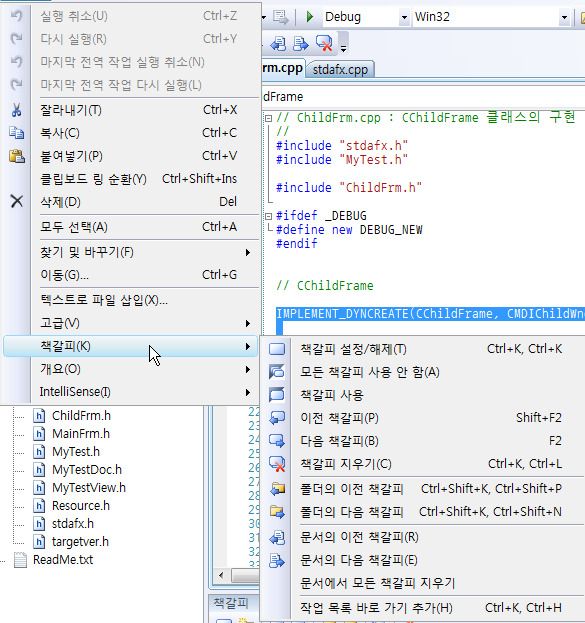Click the Delete X icon beside 삭제(D)
Image resolution: width=585 pixels, height=623 pixels.
pyautogui.click(x=17, y=201)
